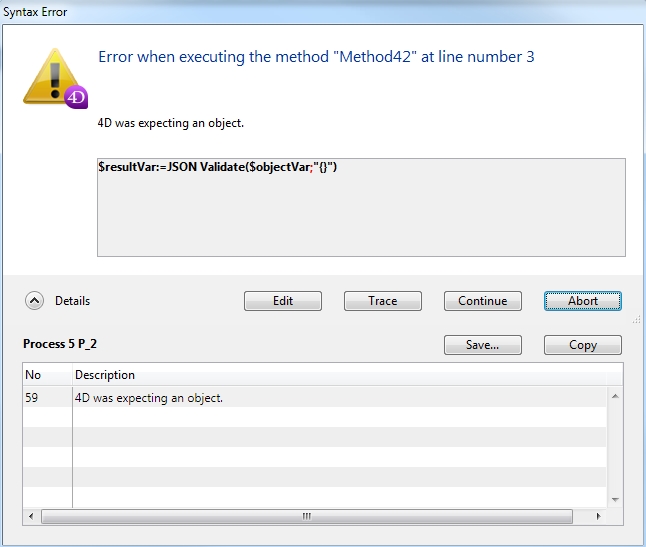Click Continue to resume execution

482,301
